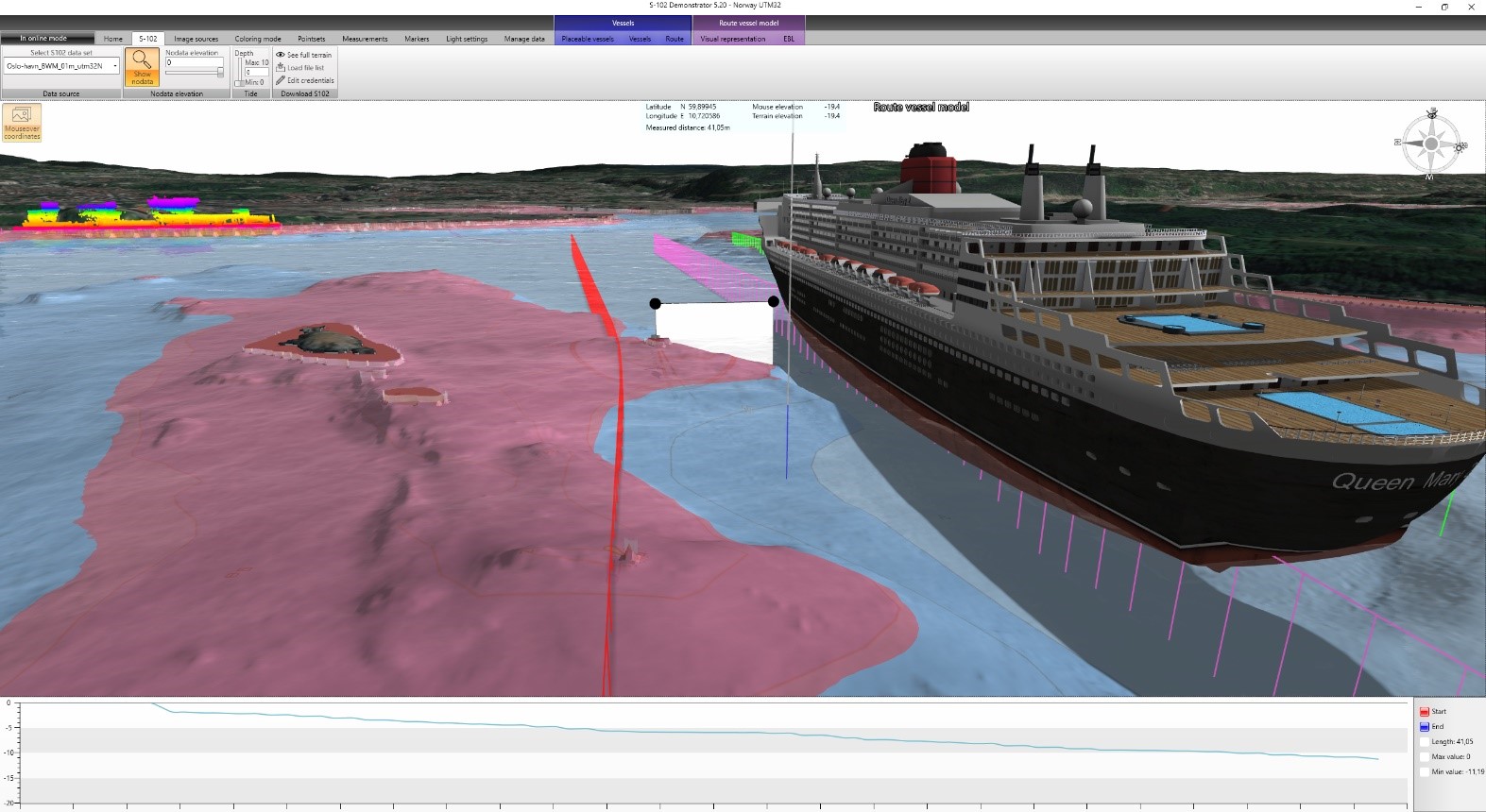1486x812 pixels.
Task: Open the Visual representation tab
Action: 732,39
